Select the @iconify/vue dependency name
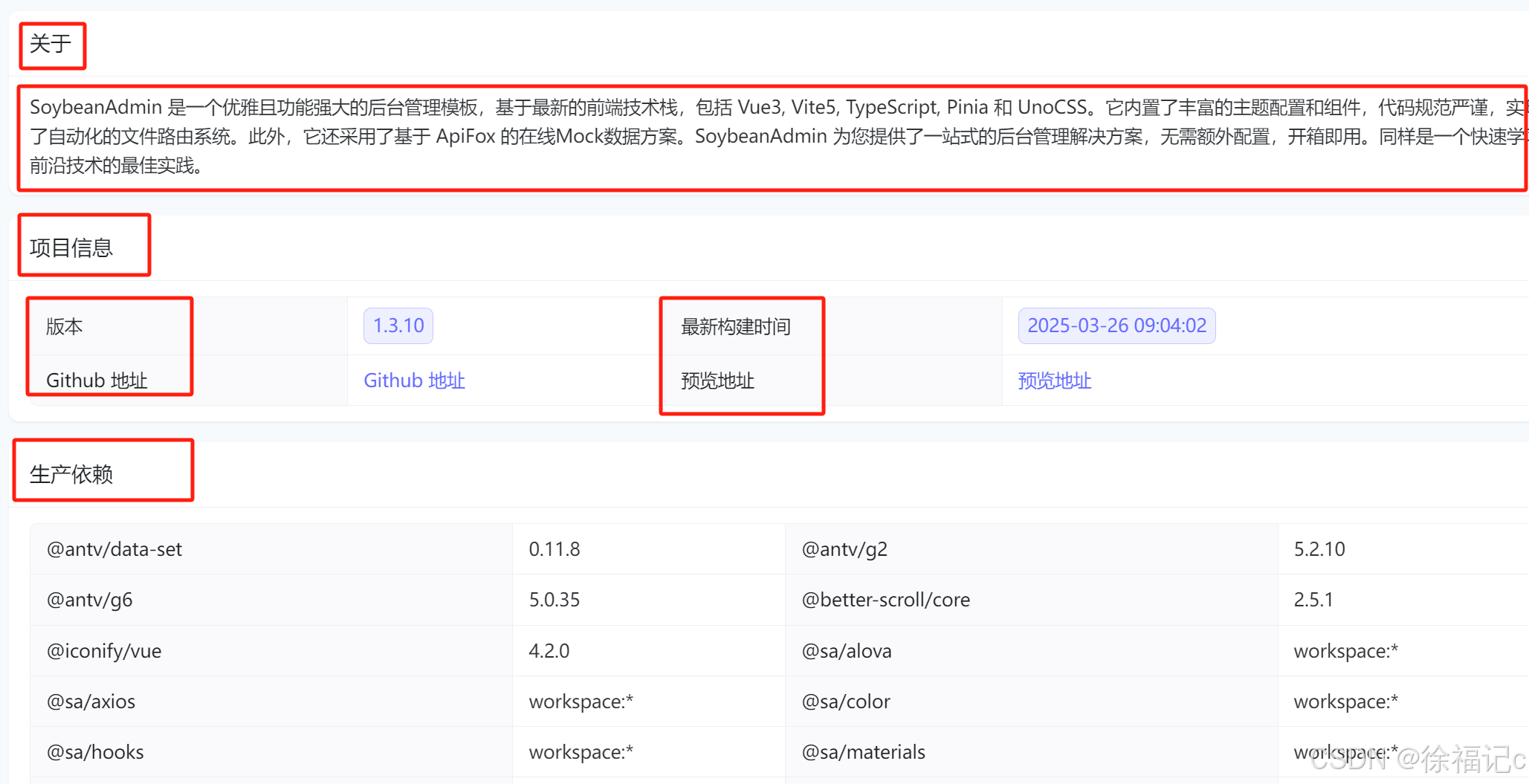The width and height of the screenshot is (1529, 784). pos(104,651)
